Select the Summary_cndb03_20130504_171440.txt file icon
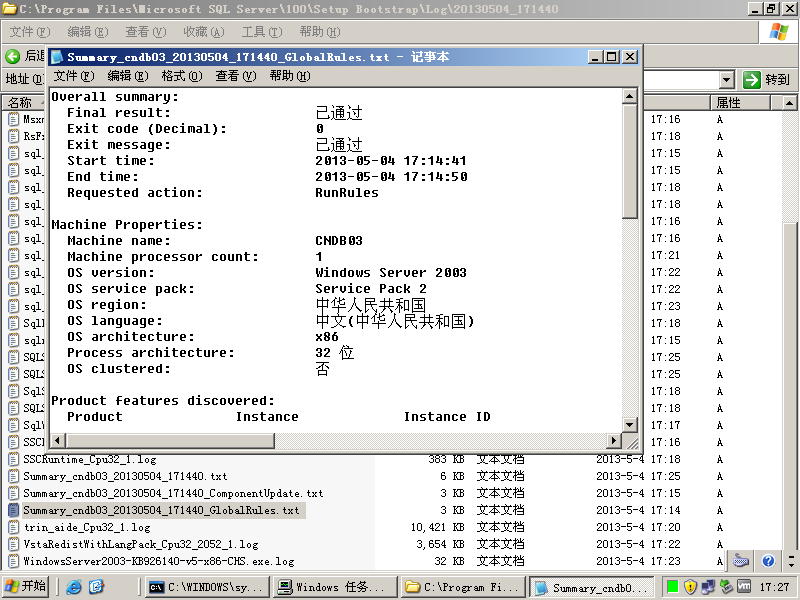Image resolution: width=800 pixels, height=600 pixels. [14, 476]
